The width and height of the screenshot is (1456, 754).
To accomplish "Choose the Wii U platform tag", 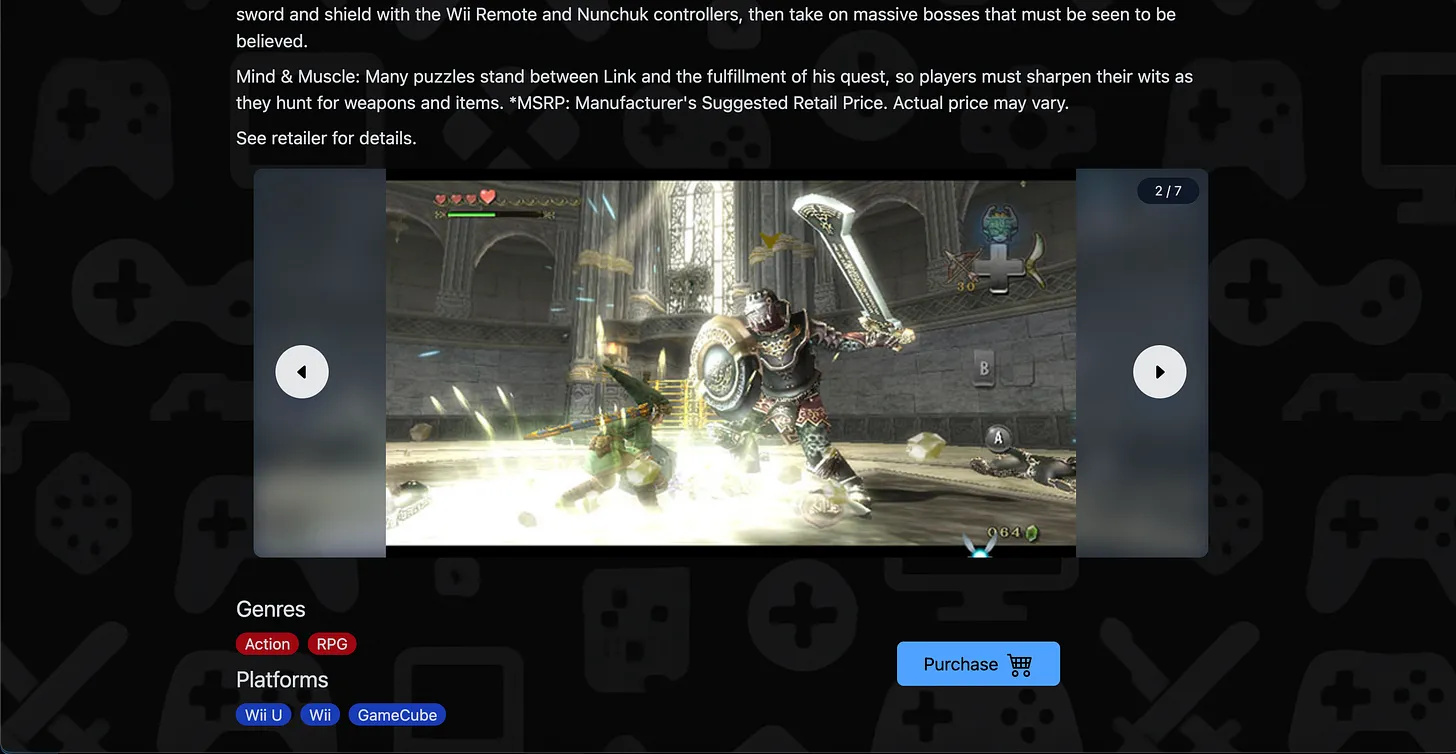I will coord(263,714).
